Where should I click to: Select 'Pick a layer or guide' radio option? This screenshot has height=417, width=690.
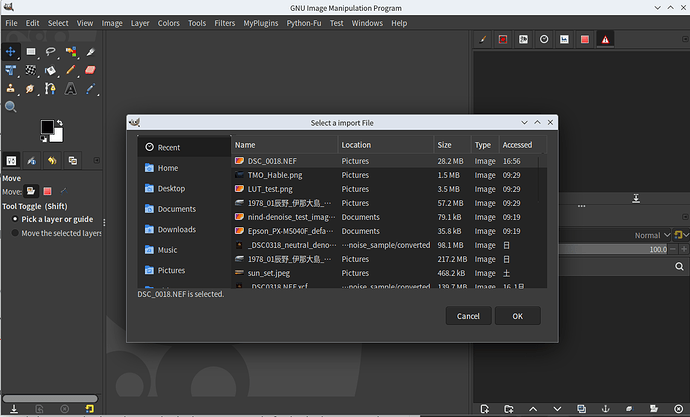click(x=14, y=219)
